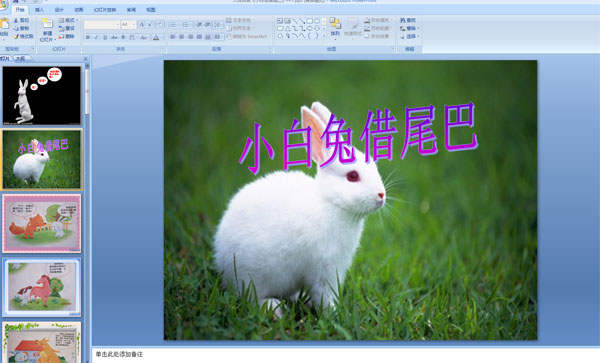This screenshot has width=600, height=363.
Task: Select the Format Painter brush icon
Action: [16, 37]
